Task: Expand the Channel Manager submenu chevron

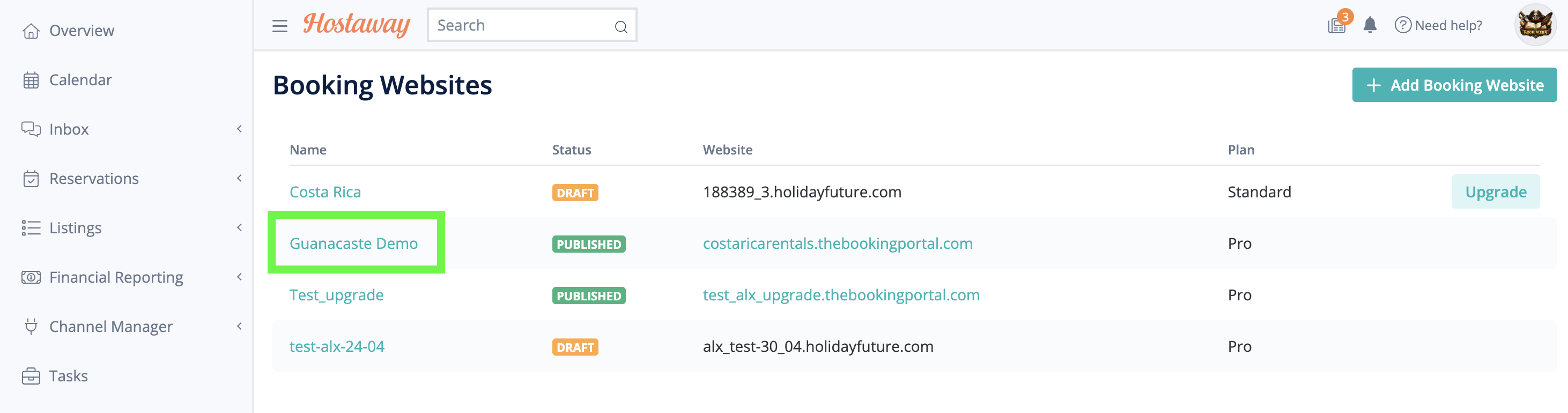Action: point(239,327)
